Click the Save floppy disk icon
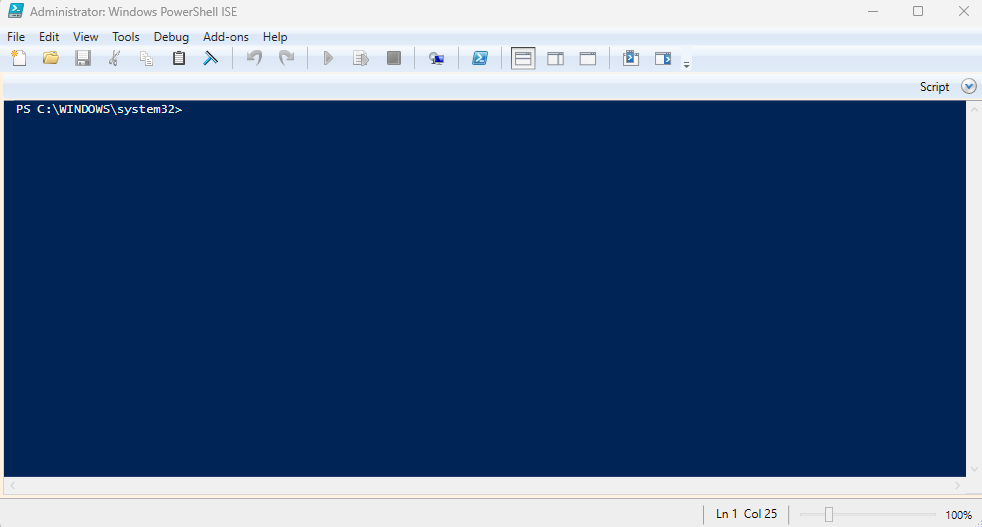 tap(83, 58)
